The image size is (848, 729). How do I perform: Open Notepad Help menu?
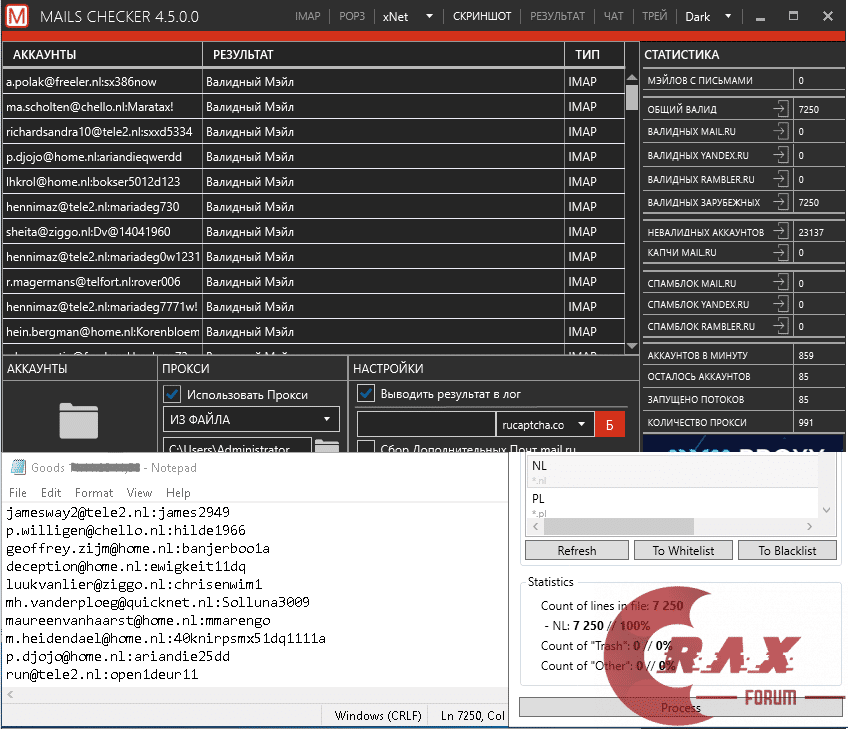pyautogui.click(x=178, y=493)
